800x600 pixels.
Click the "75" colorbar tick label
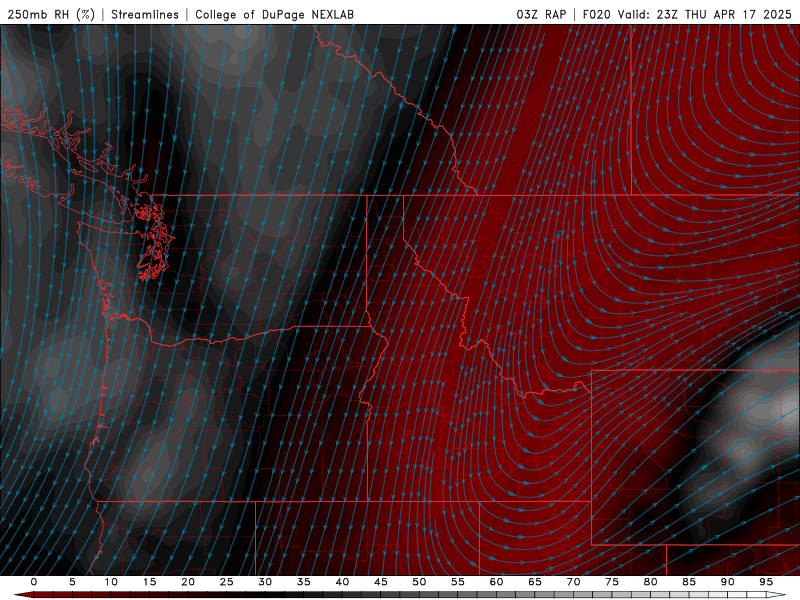pos(612,582)
